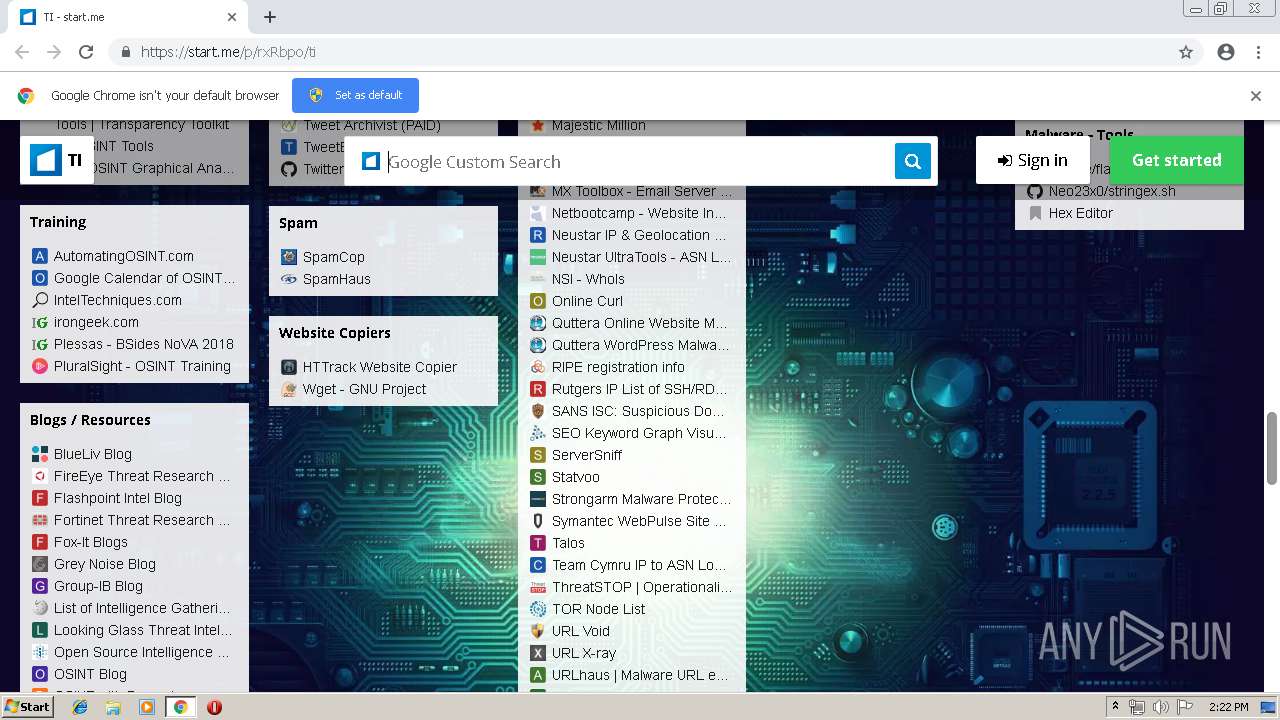Image resolution: width=1280 pixels, height=720 pixels.
Task: Go back to previous page
Action: point(22,52)
